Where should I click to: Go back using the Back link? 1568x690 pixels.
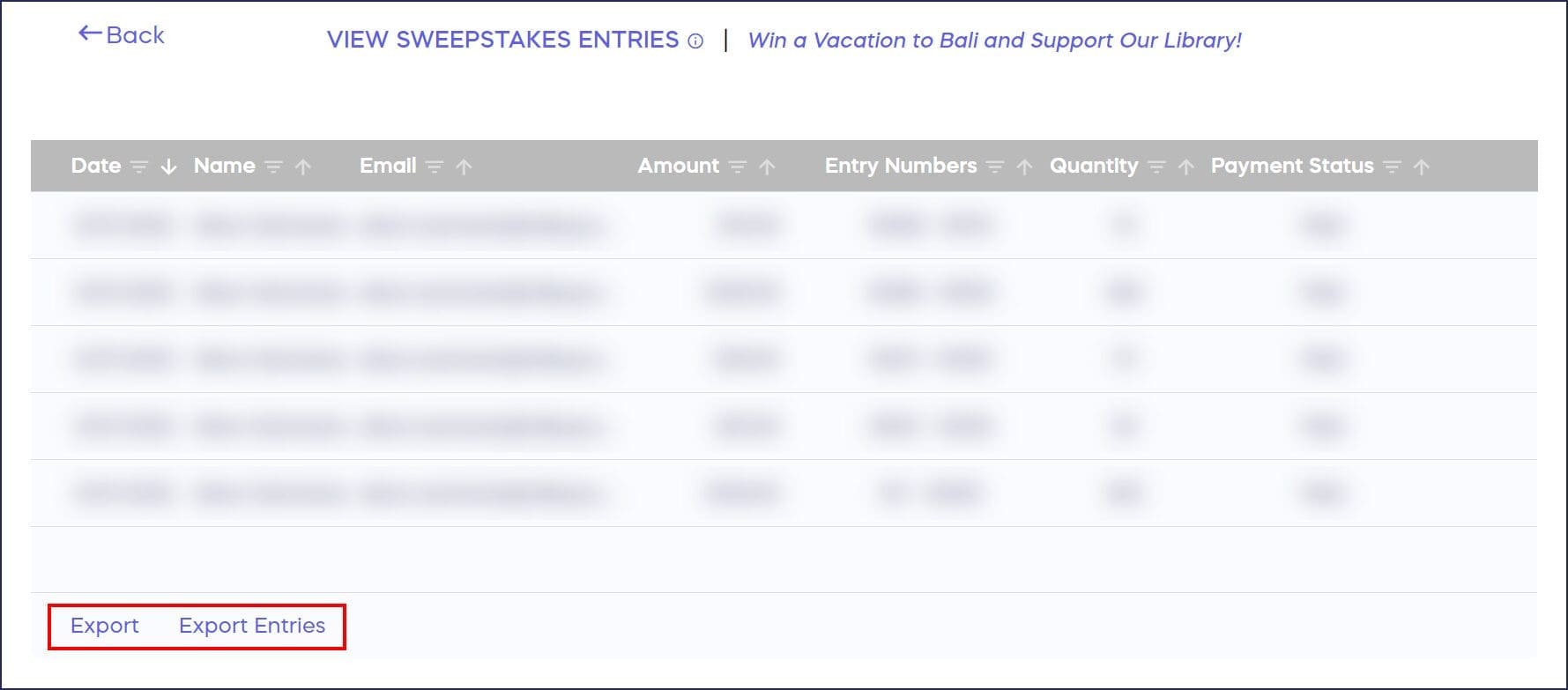[x=122, y=35]
